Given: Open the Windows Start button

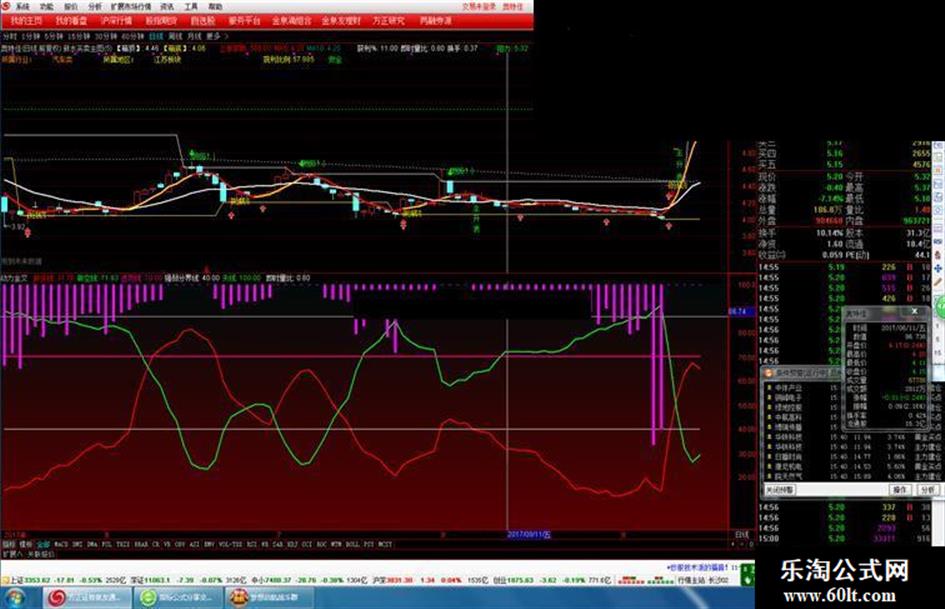Looking at the screenshot, I should 16,598.
